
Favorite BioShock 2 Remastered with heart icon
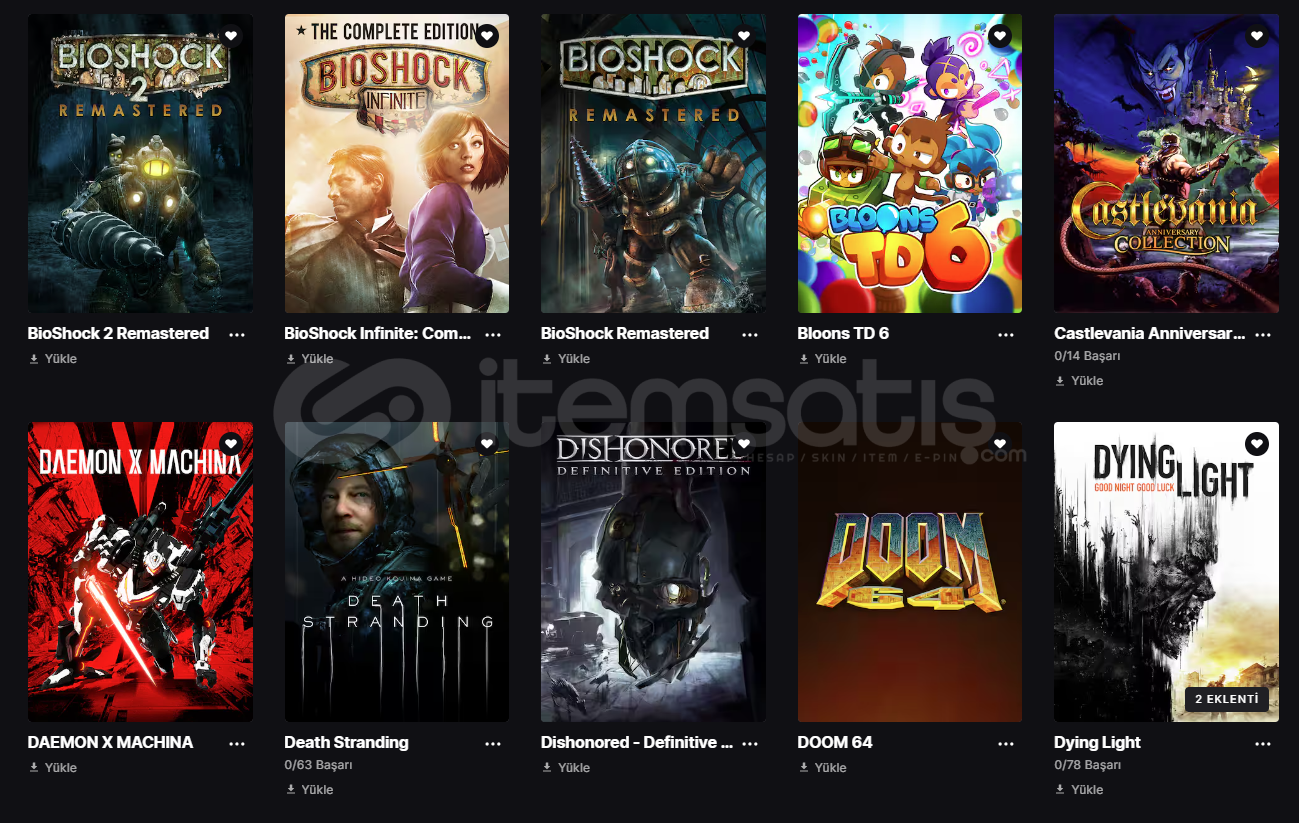coord(231,36)
